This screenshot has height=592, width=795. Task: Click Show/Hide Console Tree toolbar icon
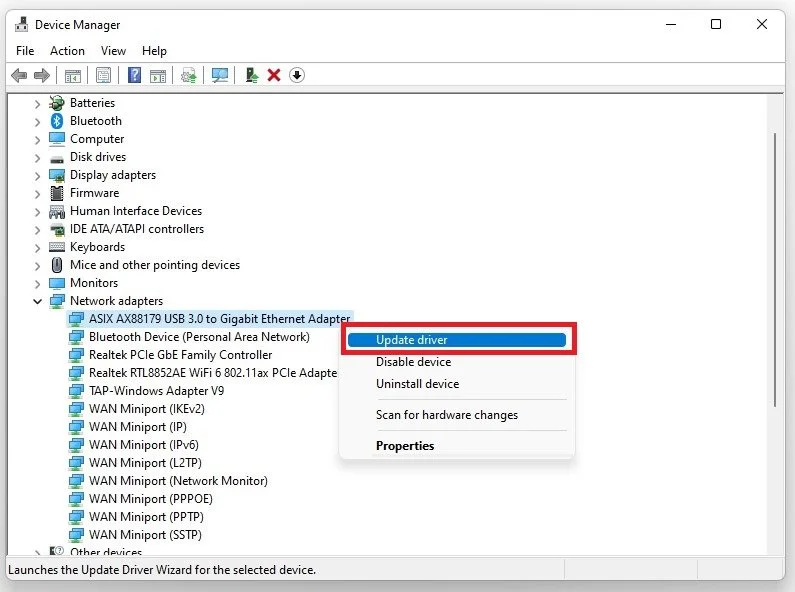[x=73, y=76]
